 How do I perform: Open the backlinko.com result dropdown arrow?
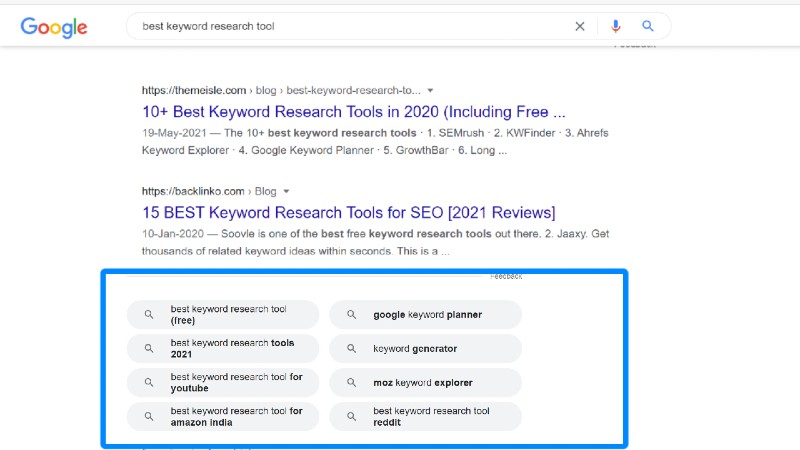click(286, 191)
